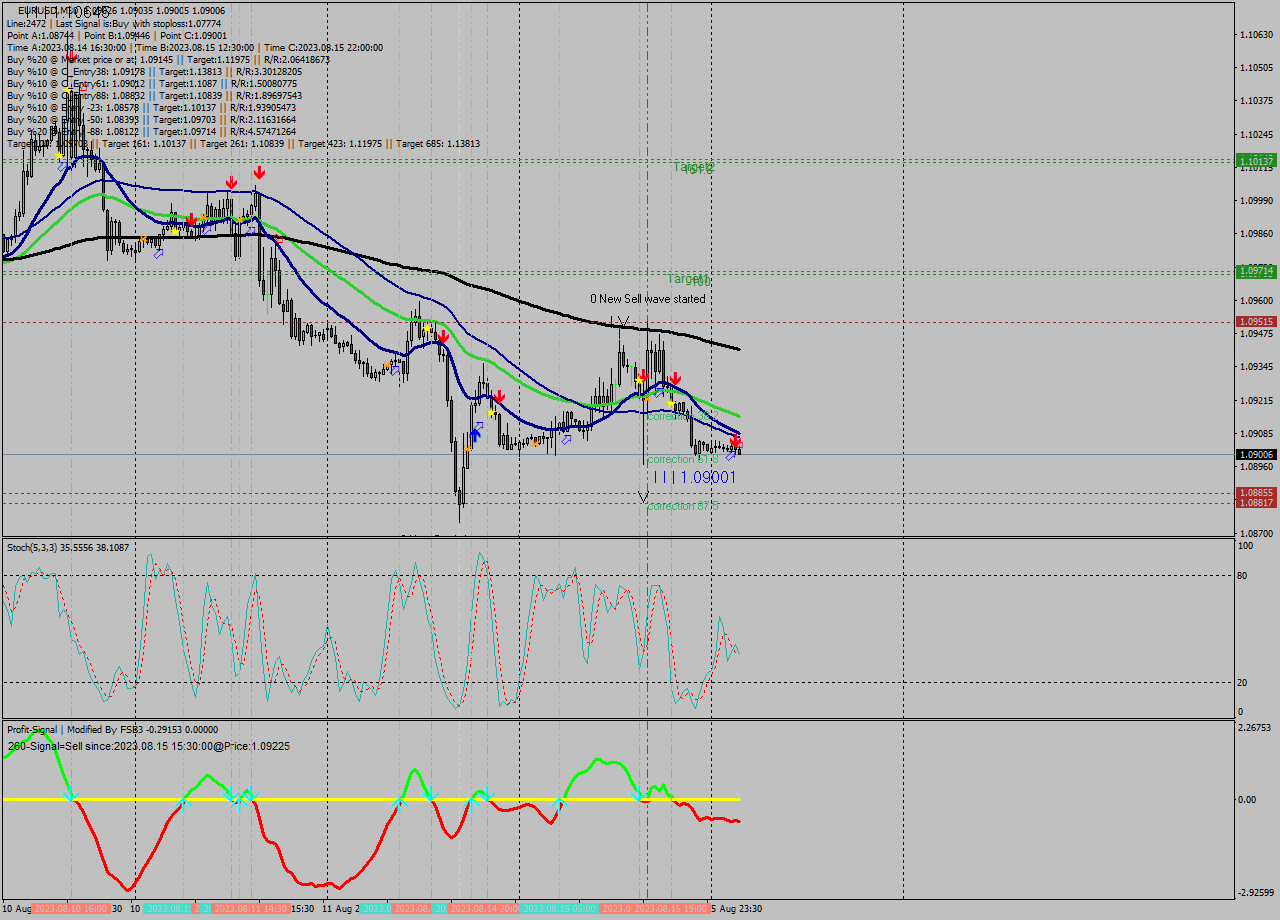Click the yellow zero-level line in the Profit-Signal panel
The image size is (1280, 920).
click(300, 799)
